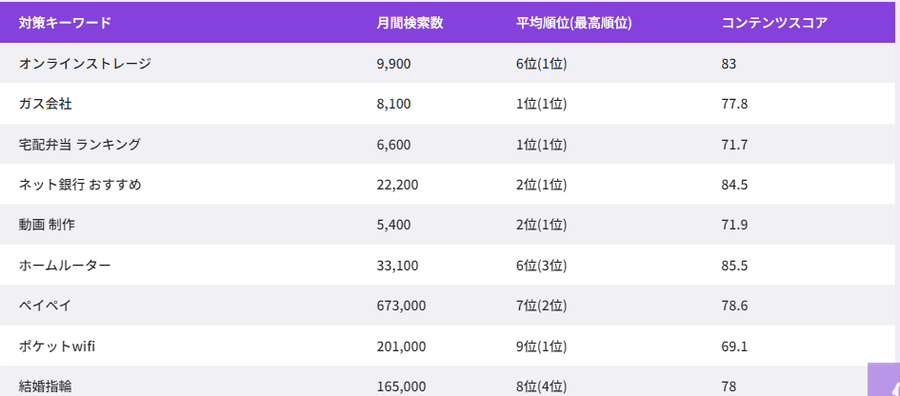900x396 pixels.
Task: Click the purple scroll-to-top icon at bottom right
Action: pos(884,379)
